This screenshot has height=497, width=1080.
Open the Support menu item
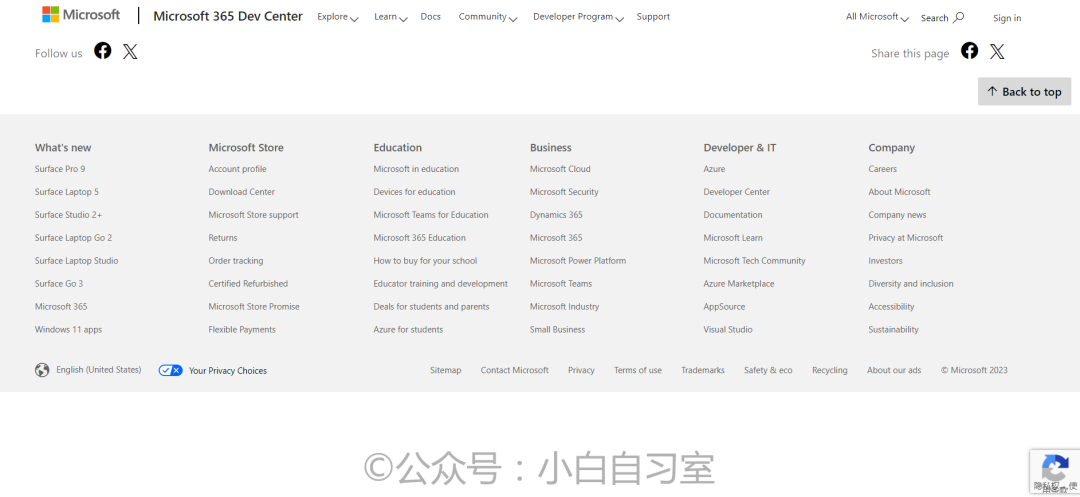coord(653,17)
